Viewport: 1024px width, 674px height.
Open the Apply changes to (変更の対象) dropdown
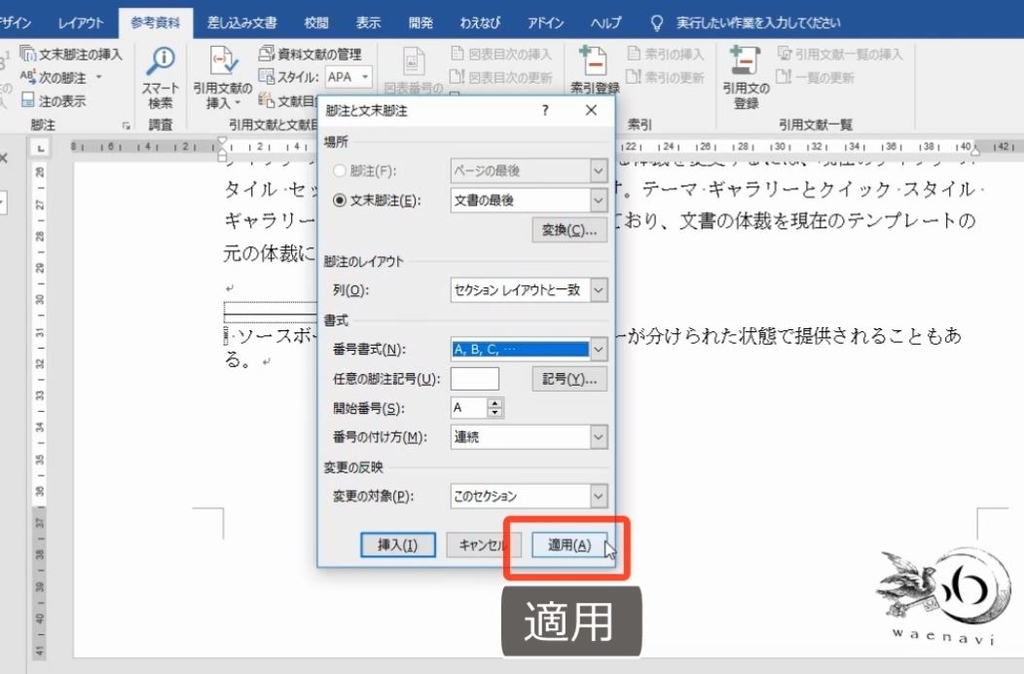(598, 496)
